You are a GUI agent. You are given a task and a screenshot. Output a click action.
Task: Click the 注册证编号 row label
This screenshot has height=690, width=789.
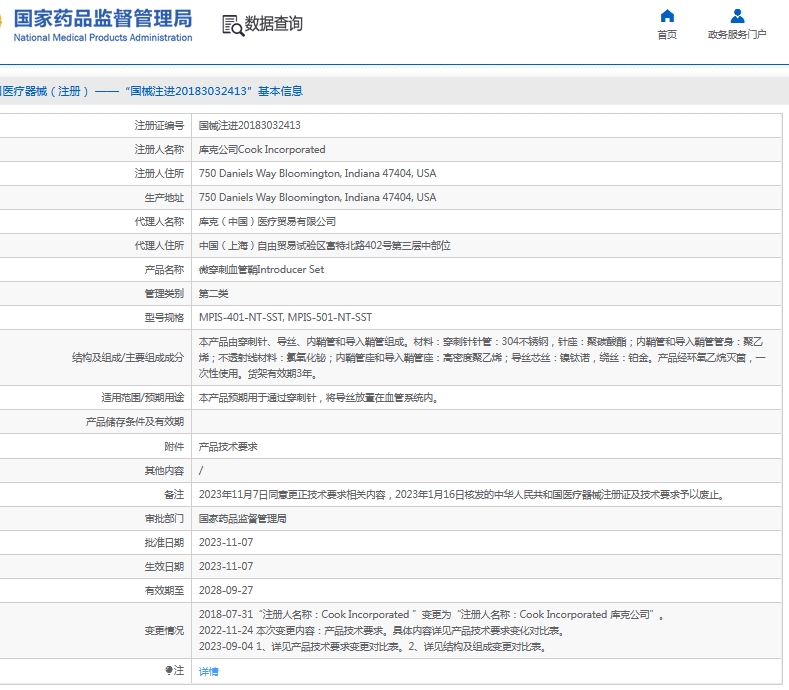pyautogui.click(x=159, y=125)
